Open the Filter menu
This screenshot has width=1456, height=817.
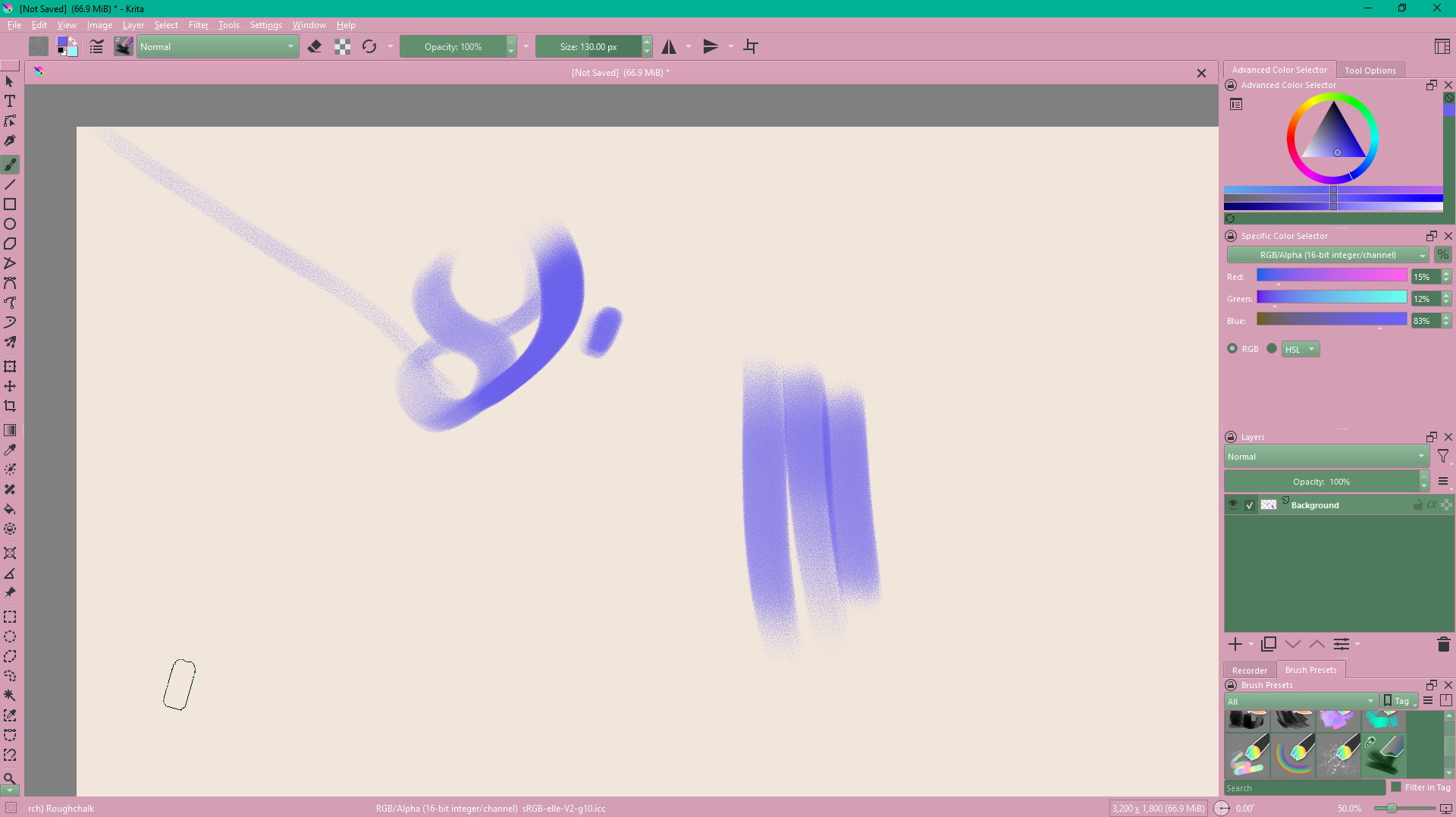coord(199,25)
